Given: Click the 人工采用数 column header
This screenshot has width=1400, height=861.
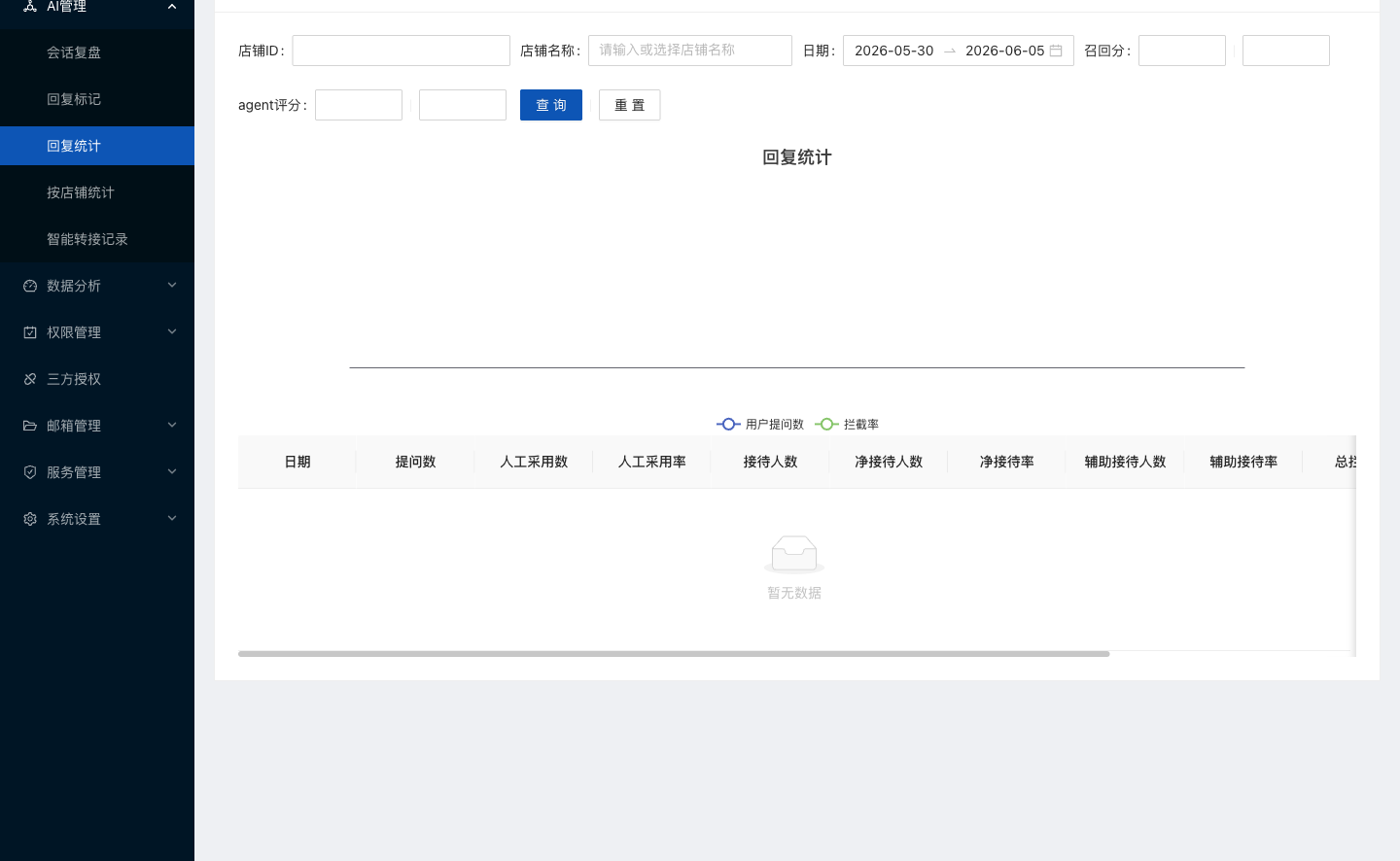Looking at the screenshot, I should click(x=534, y=462).
